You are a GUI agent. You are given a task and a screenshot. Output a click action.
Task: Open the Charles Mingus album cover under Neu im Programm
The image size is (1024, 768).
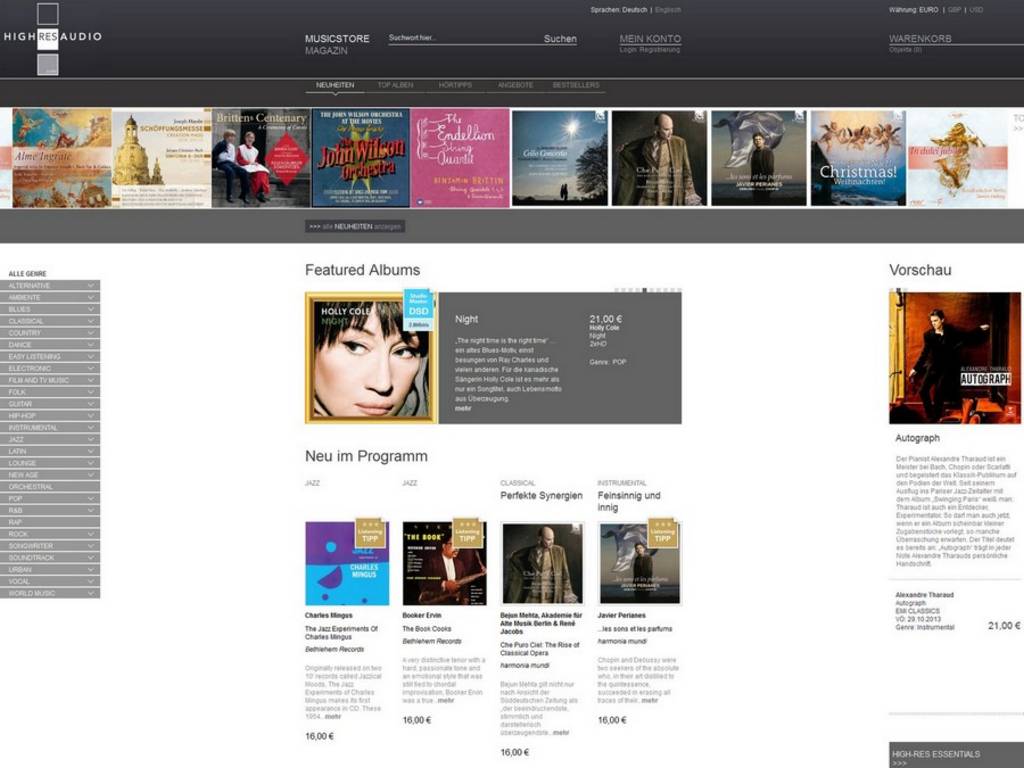pos(347,563)
